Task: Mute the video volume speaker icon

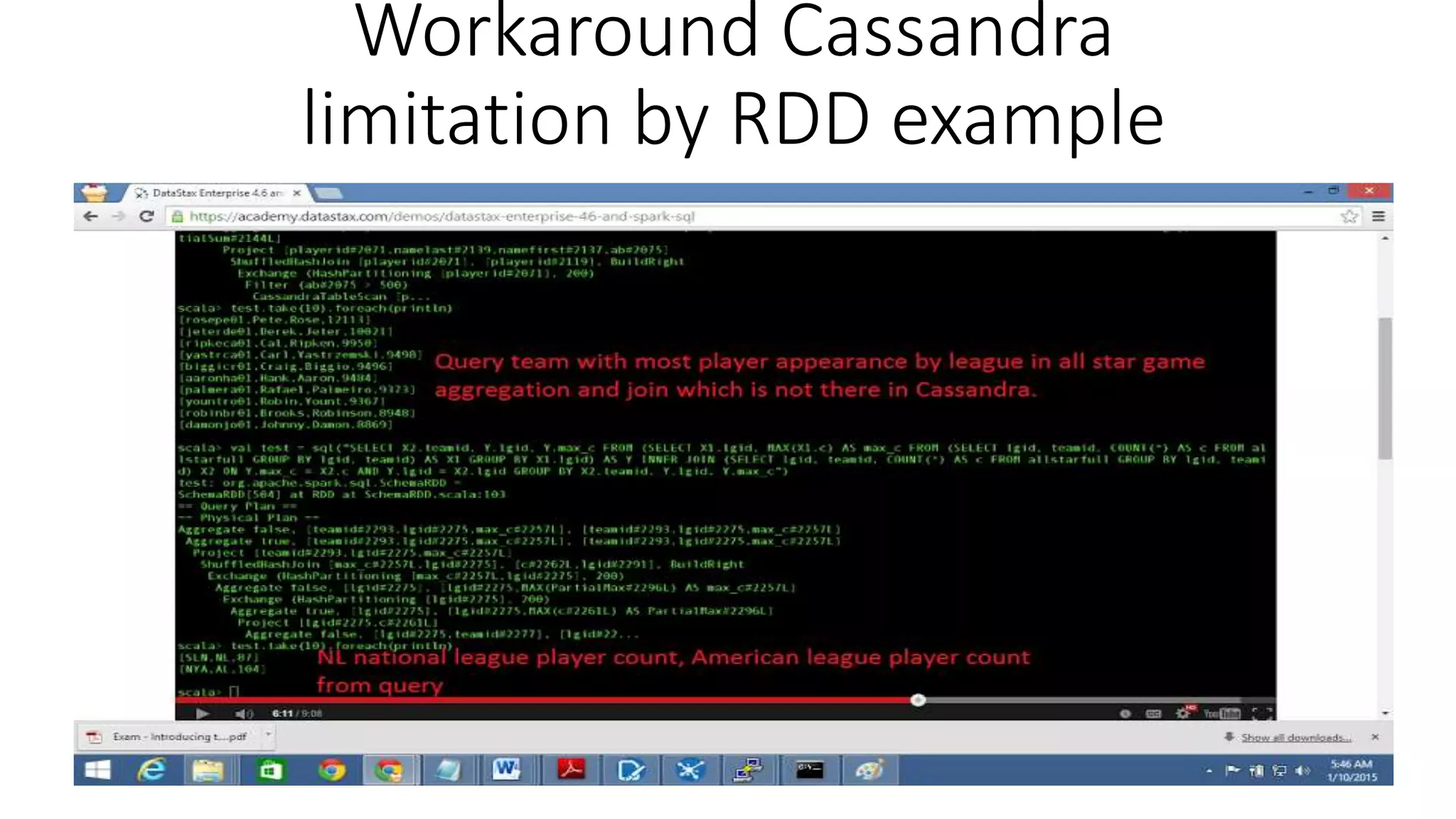Action: (x=242, y=713)
